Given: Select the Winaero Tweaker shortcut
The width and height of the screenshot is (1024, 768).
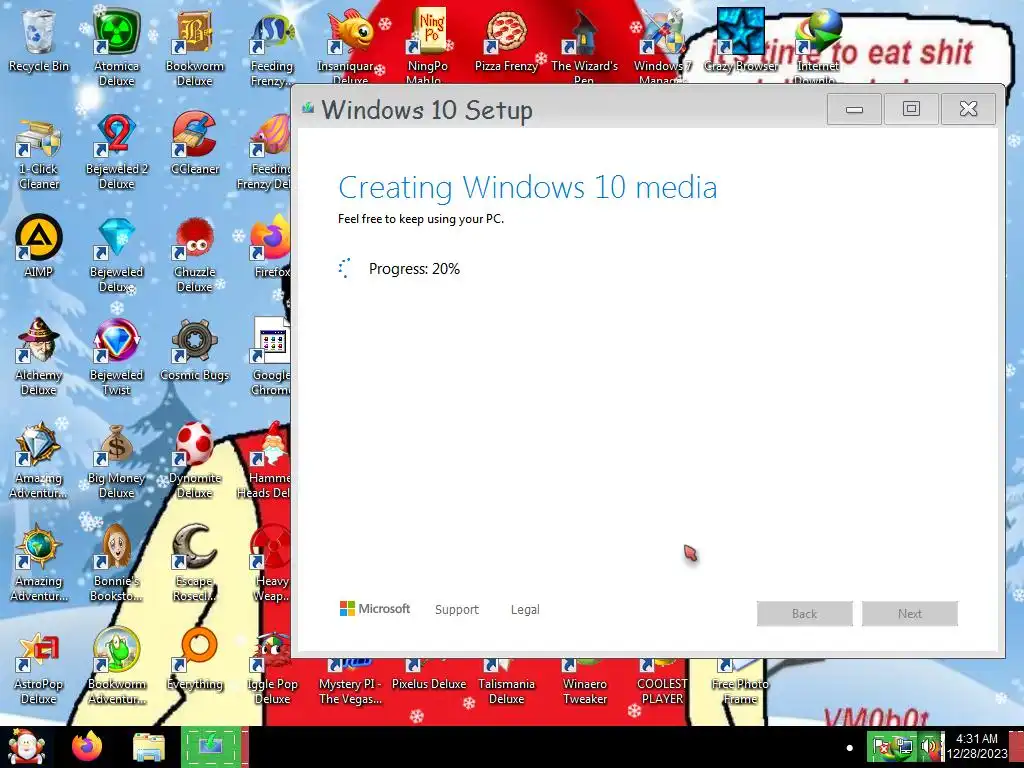Looking at the screenshot, I should [x=584, y=682].
